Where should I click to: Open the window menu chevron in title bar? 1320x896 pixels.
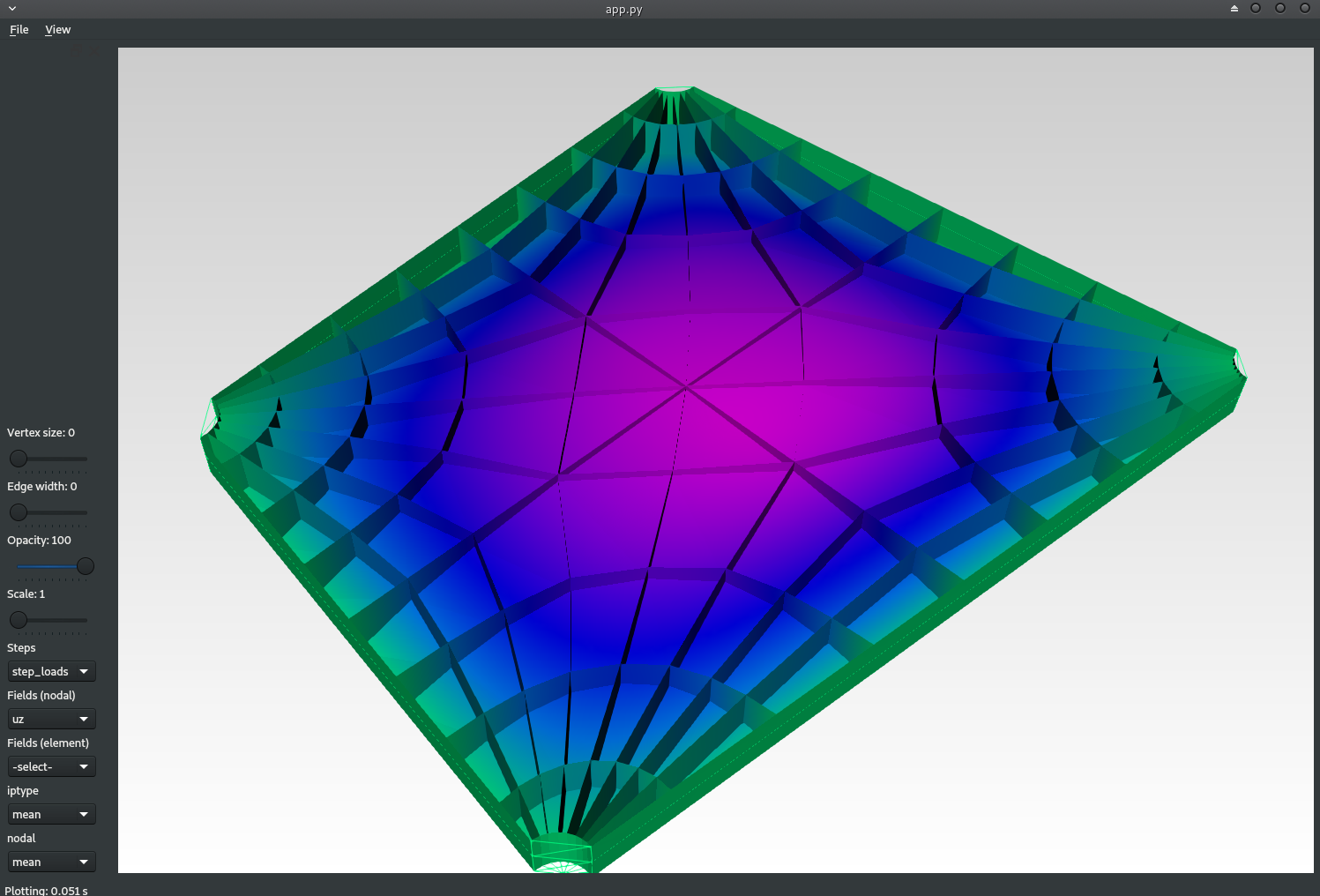click(12, 9)
